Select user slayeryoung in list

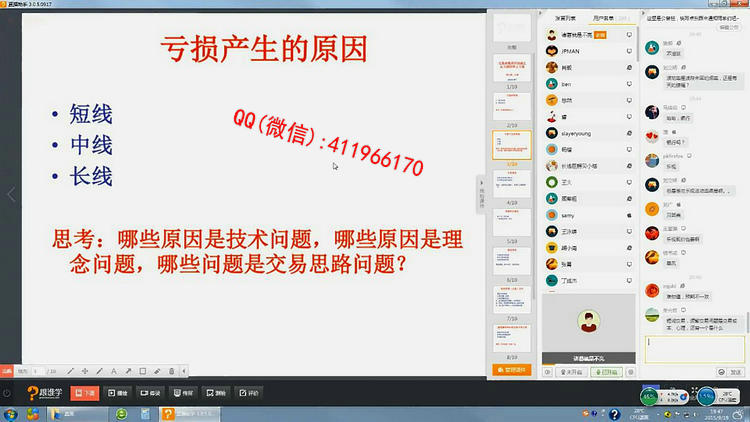[589, 133]
